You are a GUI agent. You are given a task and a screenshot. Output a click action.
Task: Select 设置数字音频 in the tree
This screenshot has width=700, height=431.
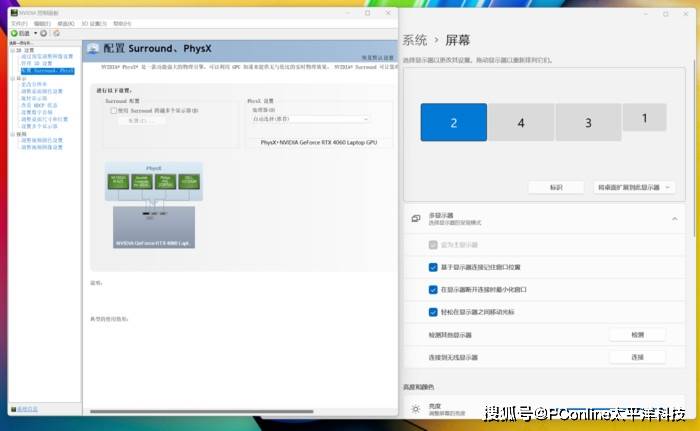[x=37, y=112]
